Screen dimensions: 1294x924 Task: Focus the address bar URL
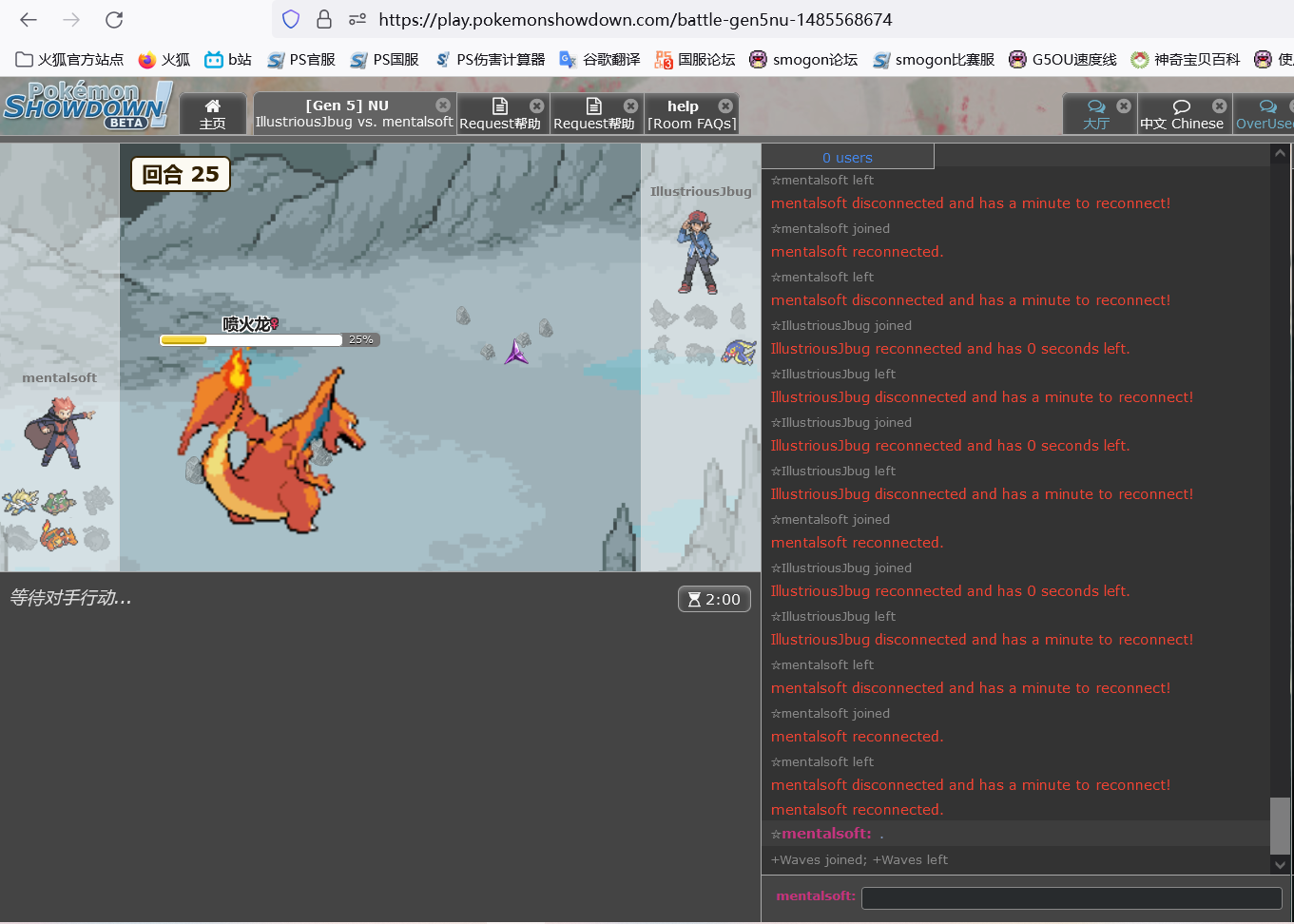point(635,19)
